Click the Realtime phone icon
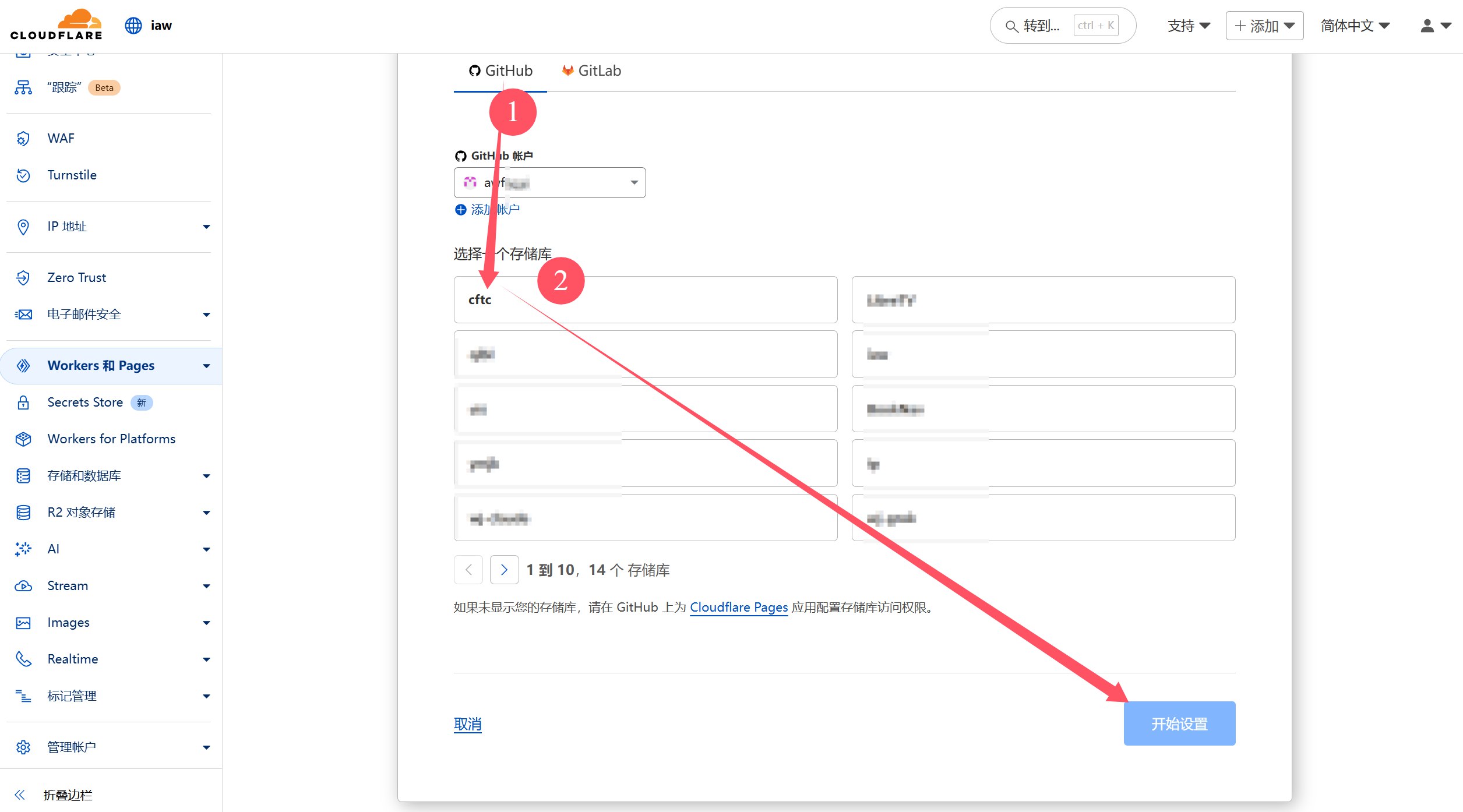Viewport: 1463px width, 812px height. point(23,659)
